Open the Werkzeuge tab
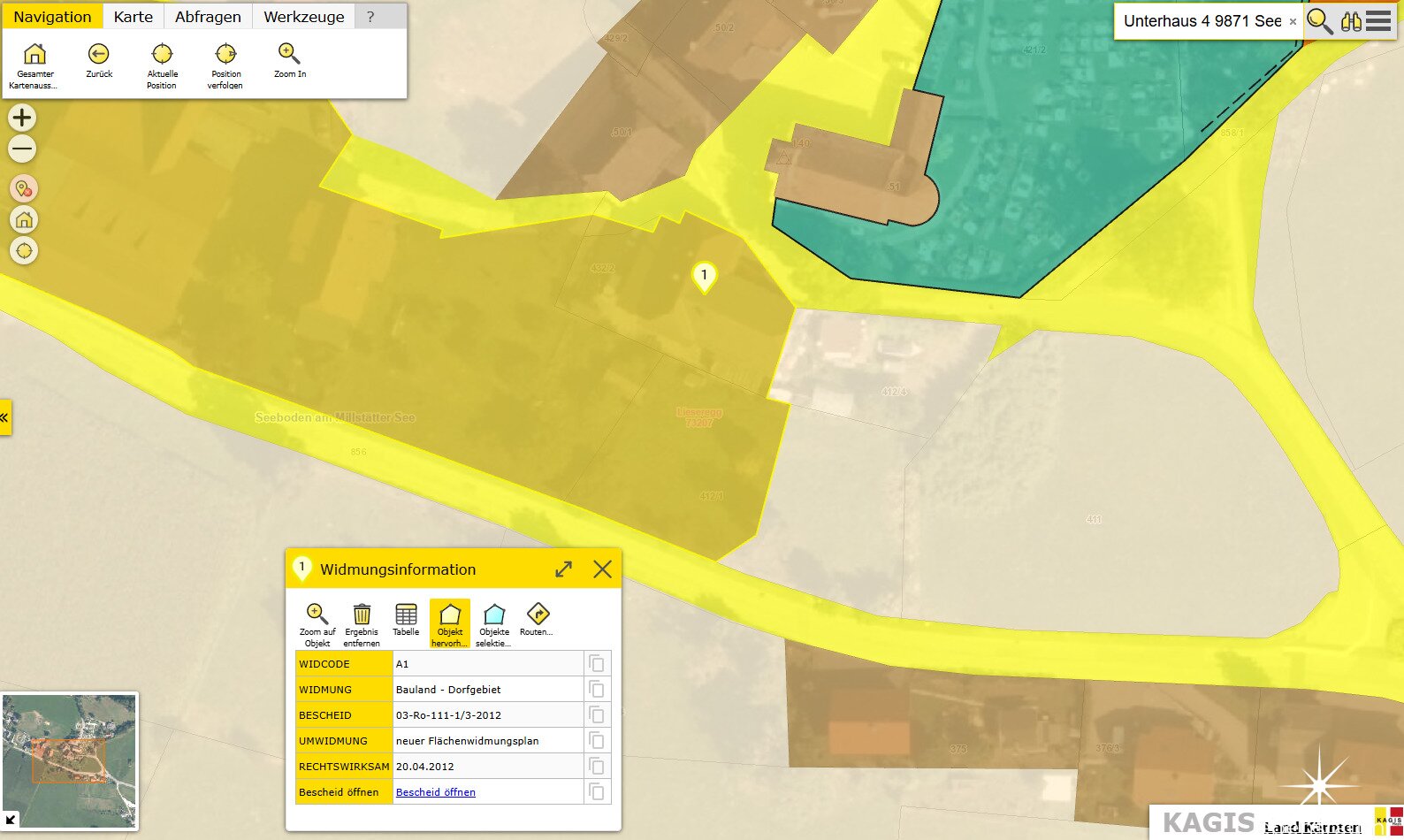This screenshot has width=1404, height=840. coord(304,17)
